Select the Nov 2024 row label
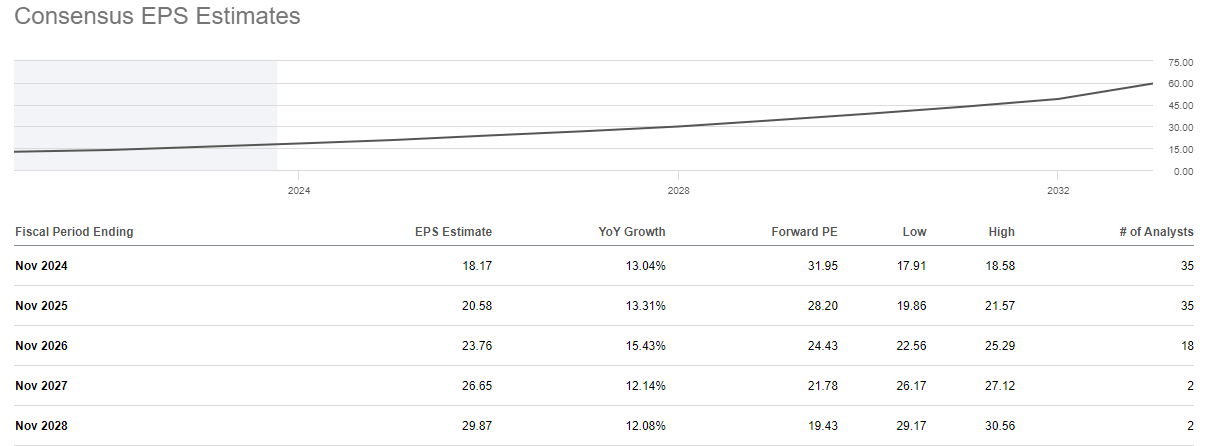The image size is (1216, 446). [x=41, y=266]
